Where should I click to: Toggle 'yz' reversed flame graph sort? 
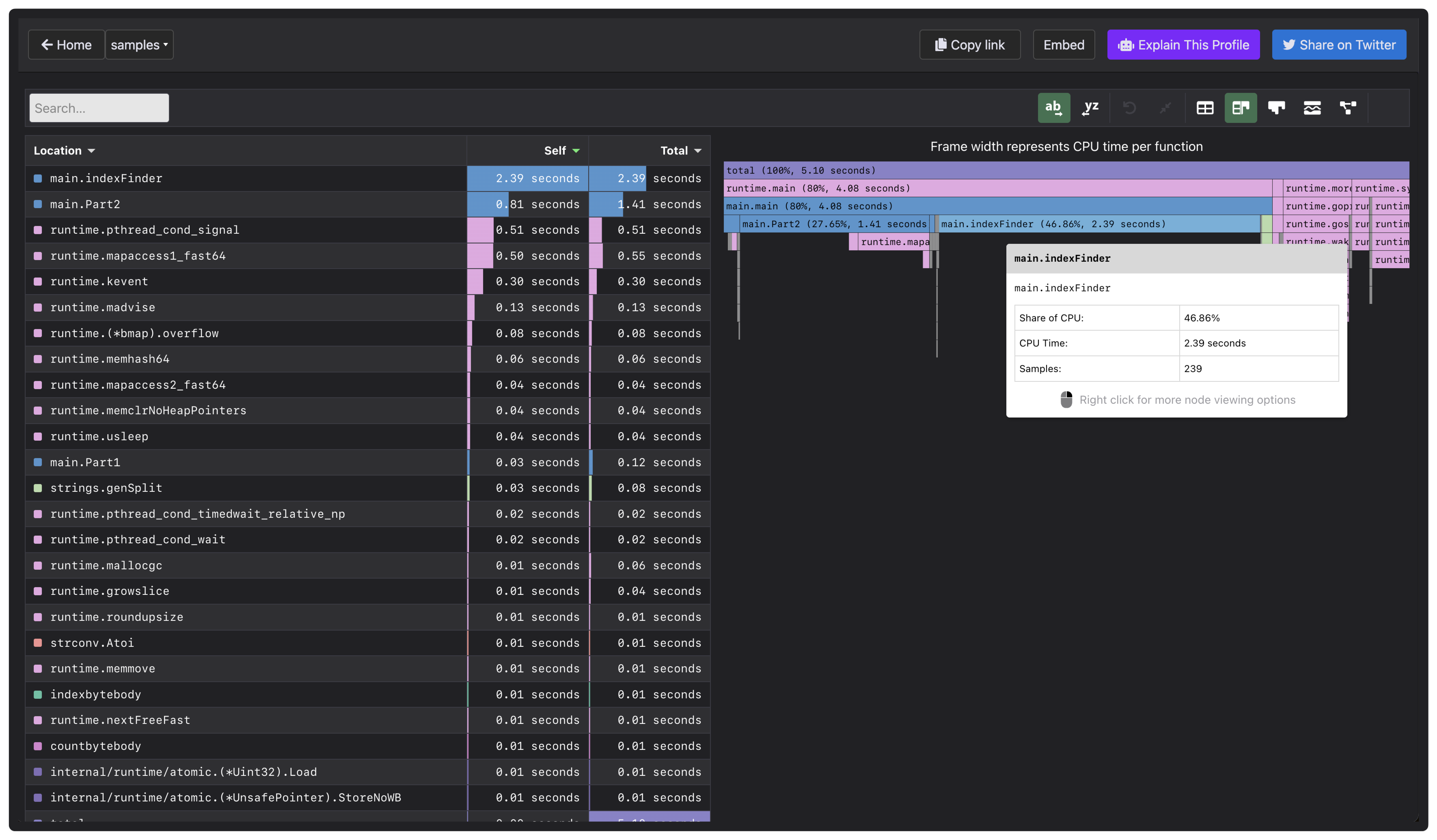click(x=1090, y=108)
